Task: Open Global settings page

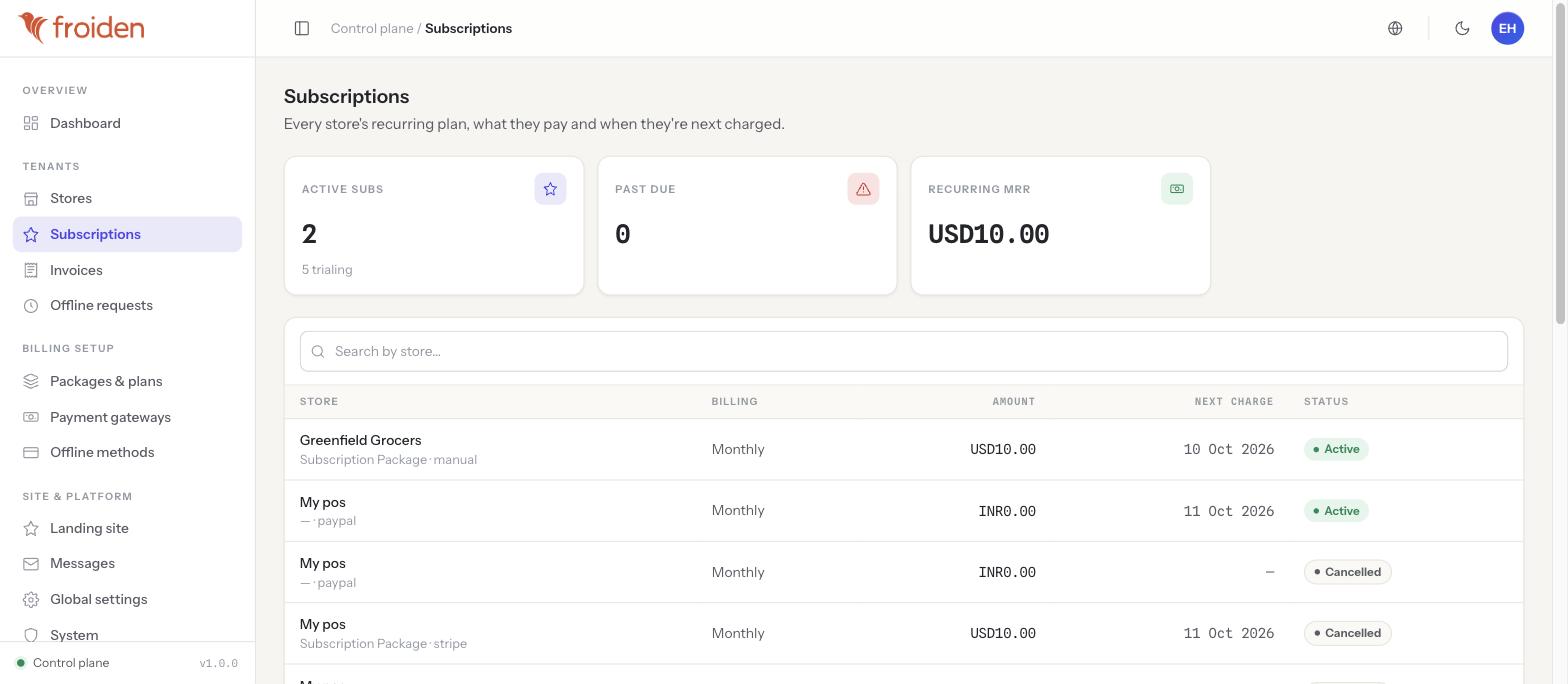Action: coord(127,600)
